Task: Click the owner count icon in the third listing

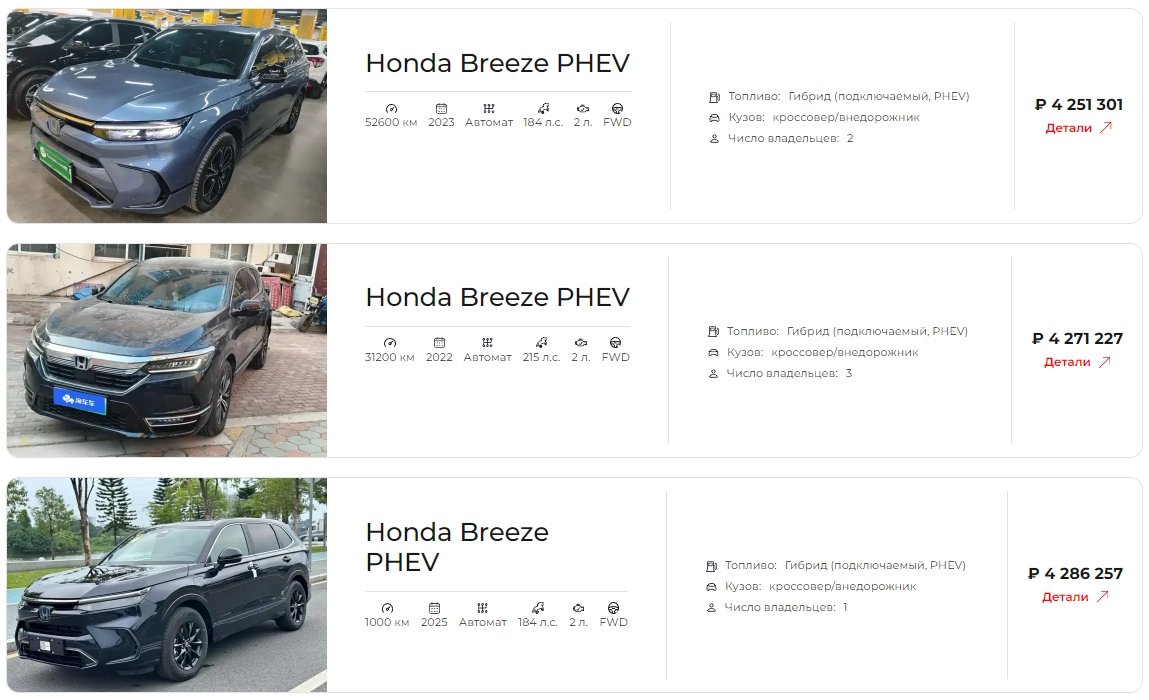Action: (711, 608)
